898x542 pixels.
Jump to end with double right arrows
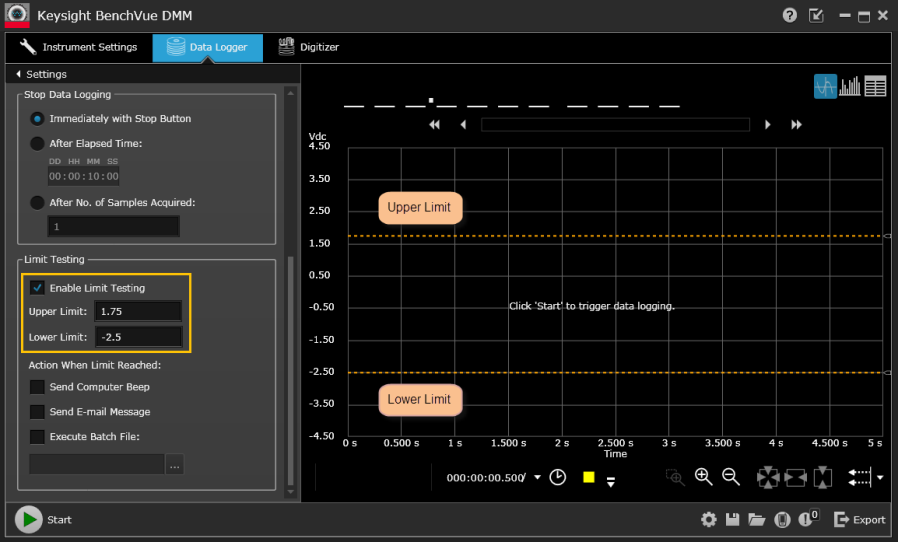[x=796, y=124]
